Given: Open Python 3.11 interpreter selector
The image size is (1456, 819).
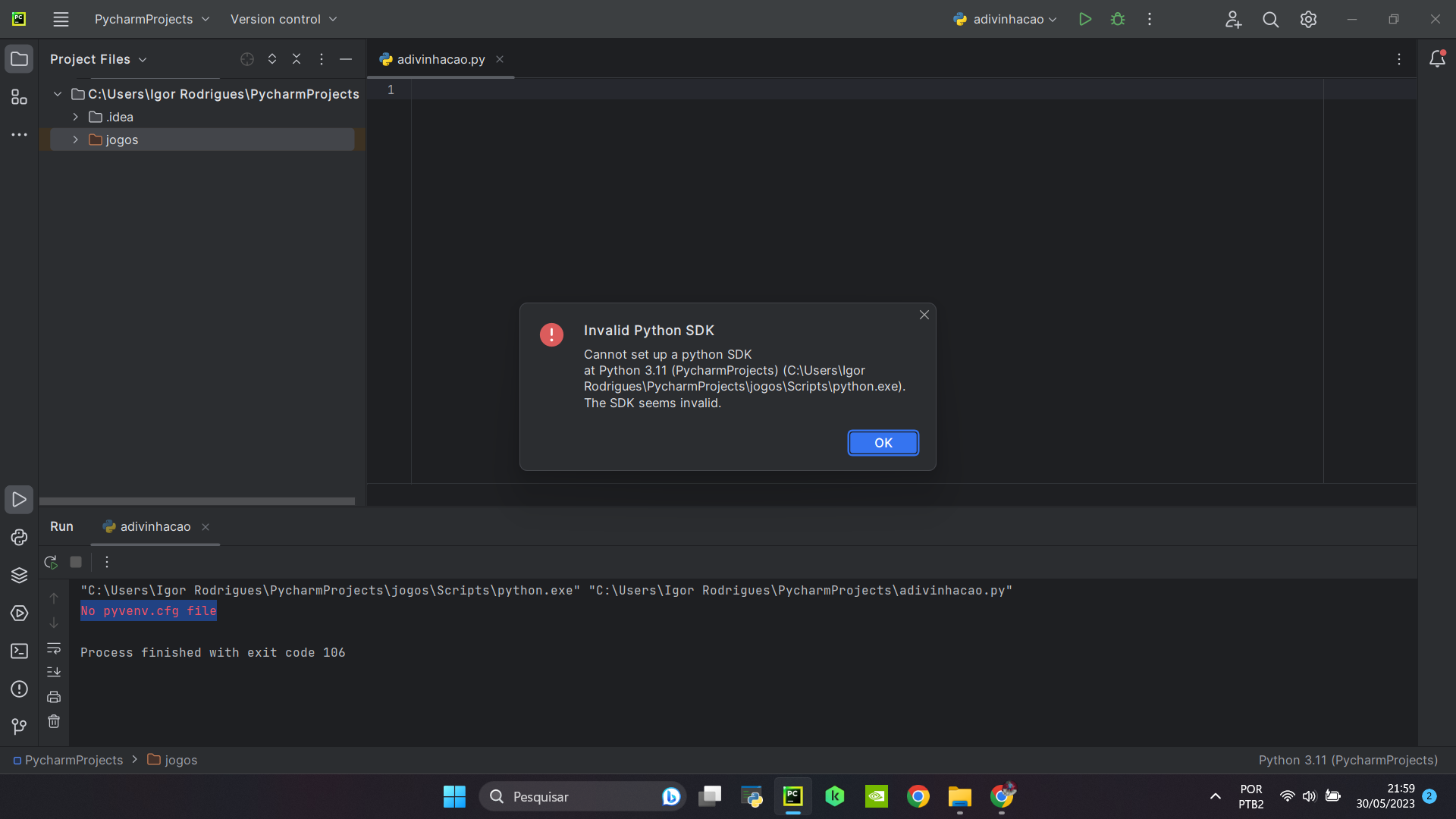Looking at the screenshot, I should 1348,760.
